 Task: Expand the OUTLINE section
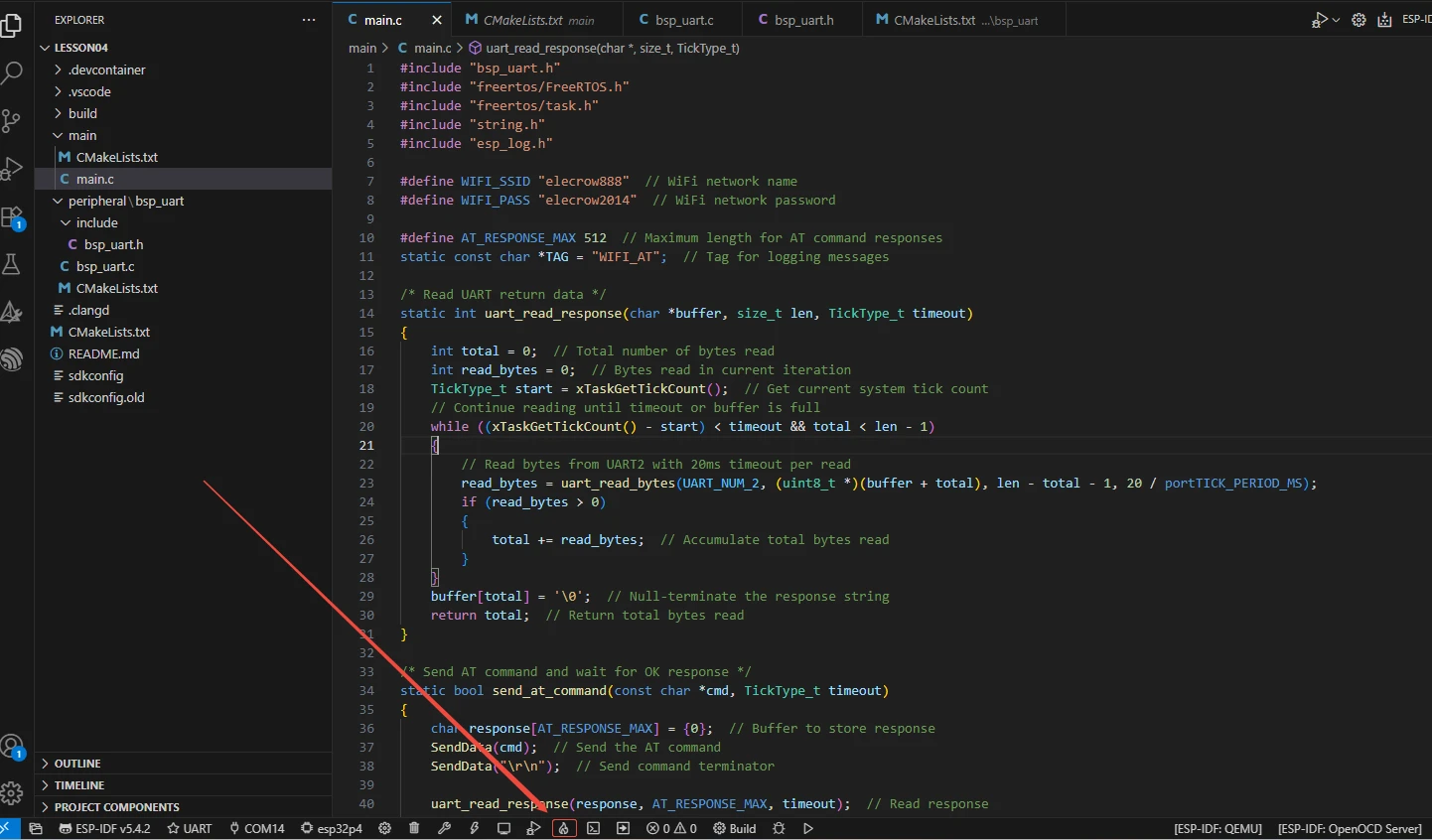click(x=77, y=764)
